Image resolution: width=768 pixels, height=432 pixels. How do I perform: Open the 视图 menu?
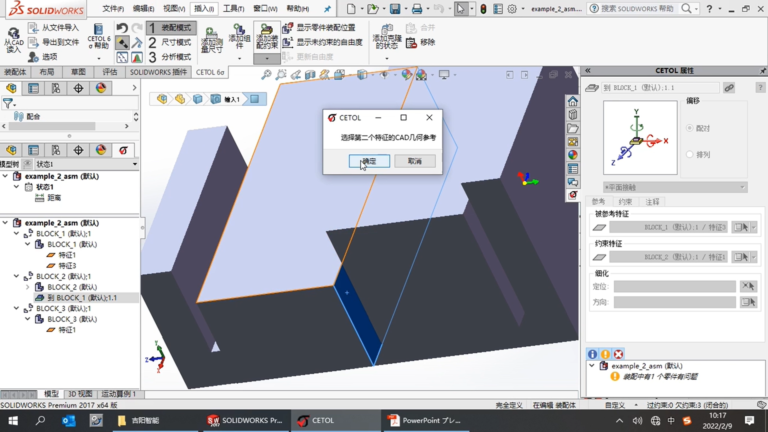(174, 8)
